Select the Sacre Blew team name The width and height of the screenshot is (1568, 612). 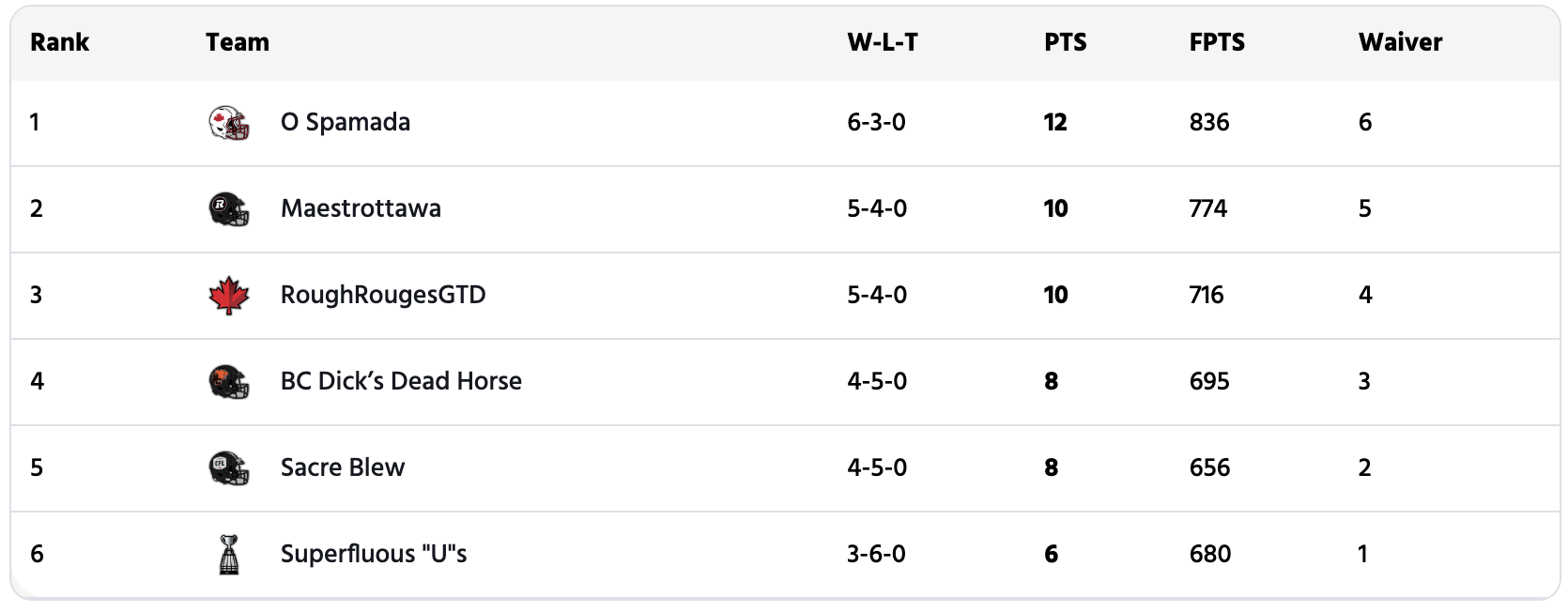click(343, 467)
